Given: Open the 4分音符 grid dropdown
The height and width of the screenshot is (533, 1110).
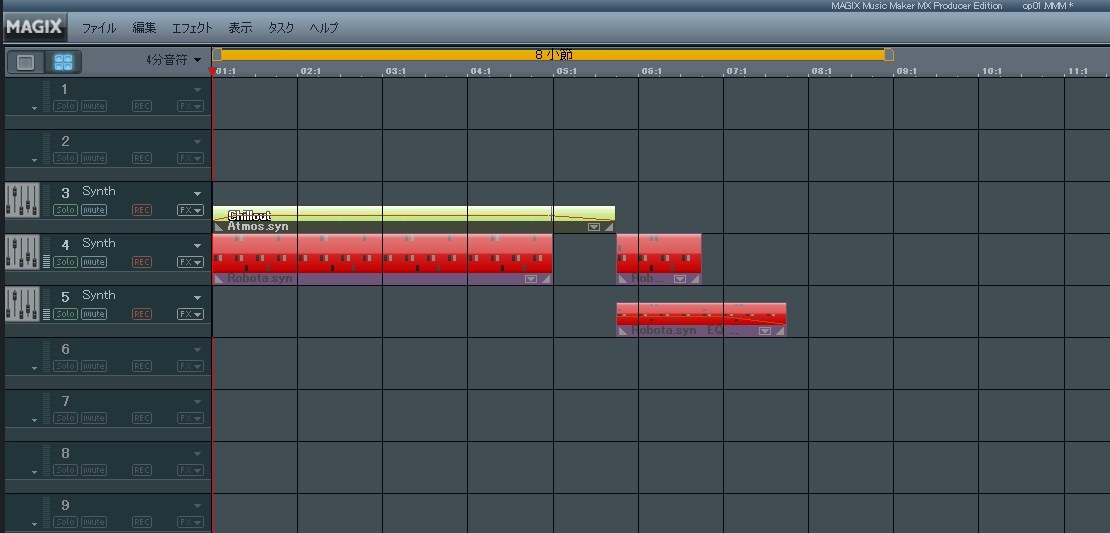Looking at the screenshot, I should tap(173, 60).
